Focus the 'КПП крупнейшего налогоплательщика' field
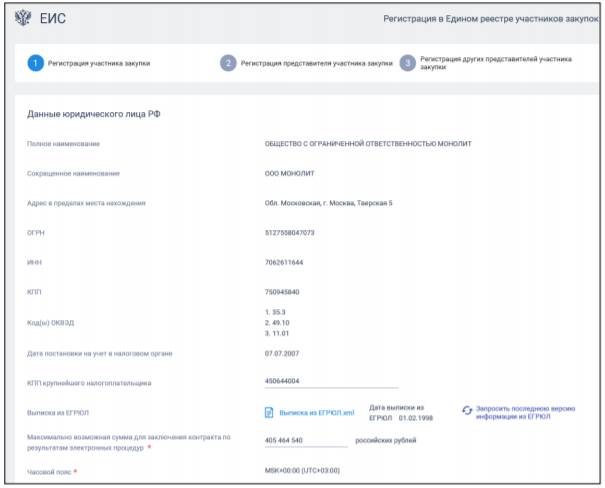The width and height of the screenshot is (605, 488). point(330,381)
